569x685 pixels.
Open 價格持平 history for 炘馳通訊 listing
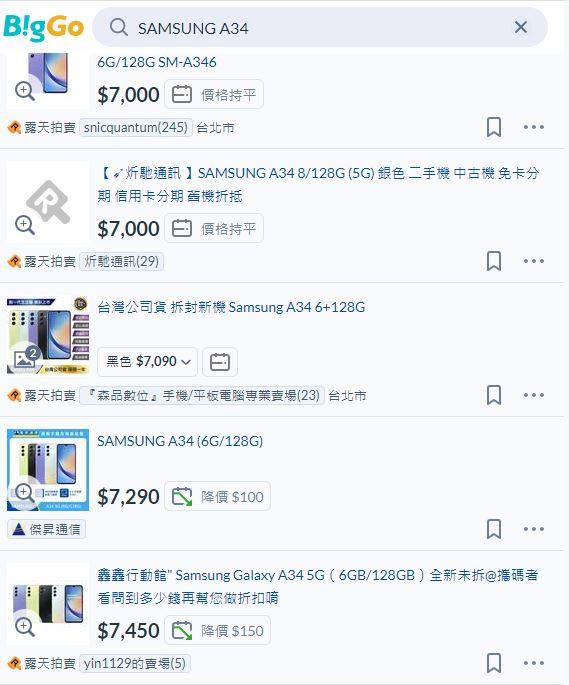click(x=214, y=228)
